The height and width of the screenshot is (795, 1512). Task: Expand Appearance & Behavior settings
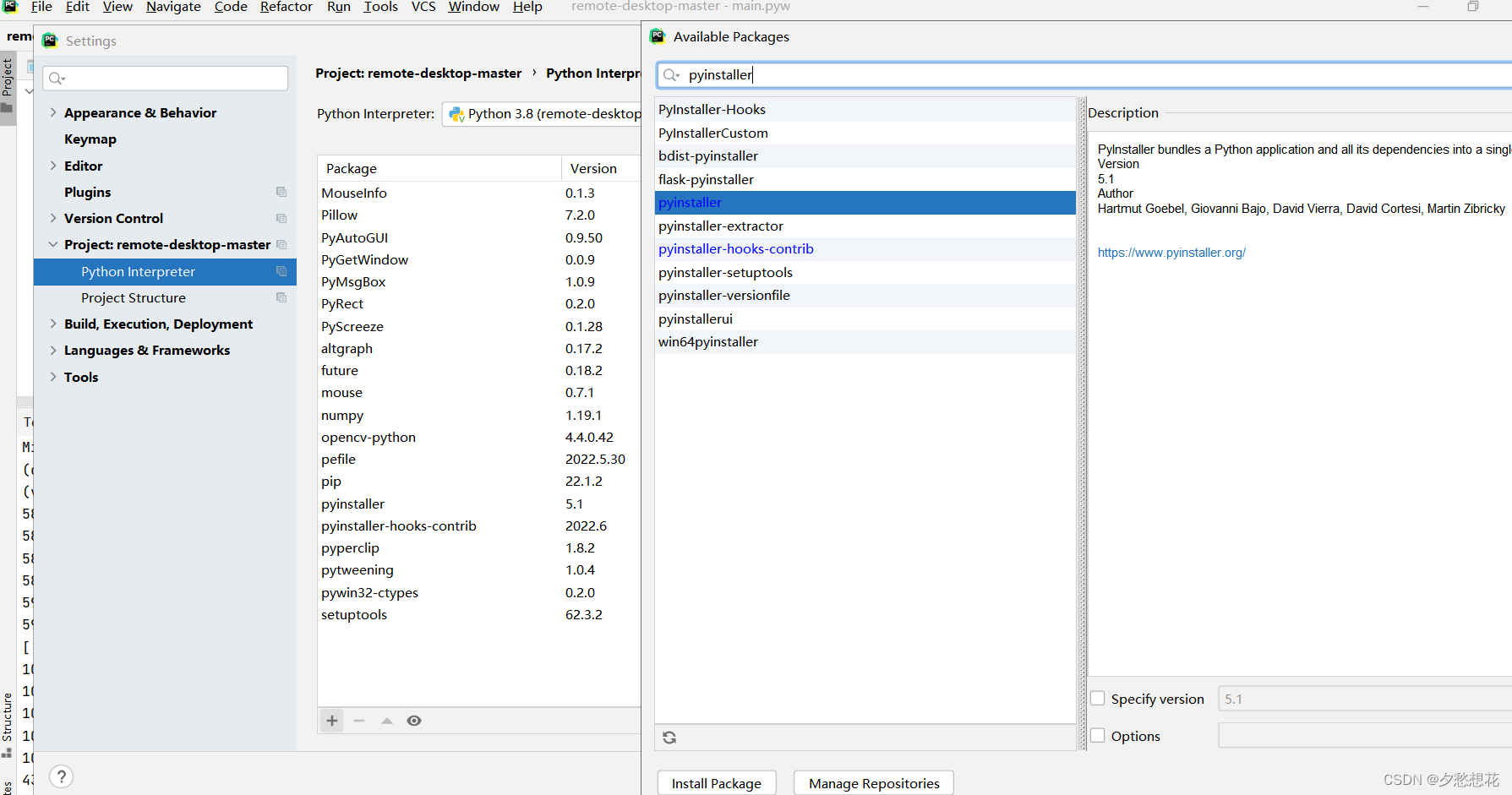coord(53,112)
